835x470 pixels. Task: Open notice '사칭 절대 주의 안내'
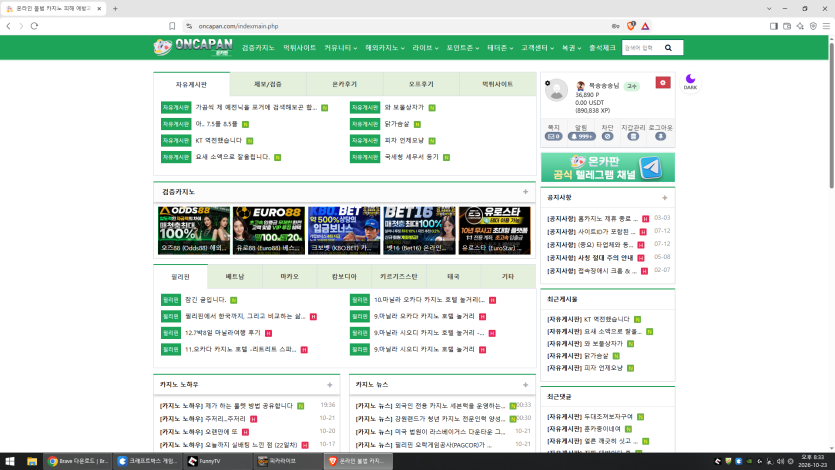click(590, 258)
